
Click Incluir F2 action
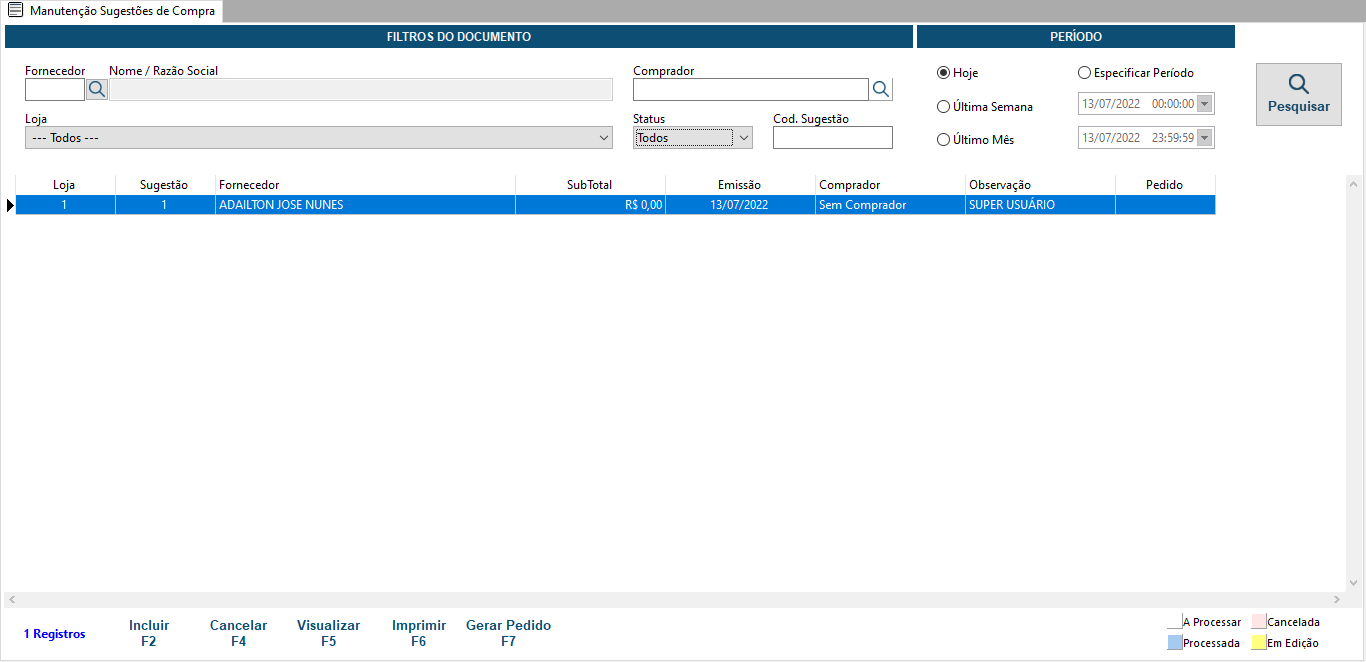click(x=149, y=633)
